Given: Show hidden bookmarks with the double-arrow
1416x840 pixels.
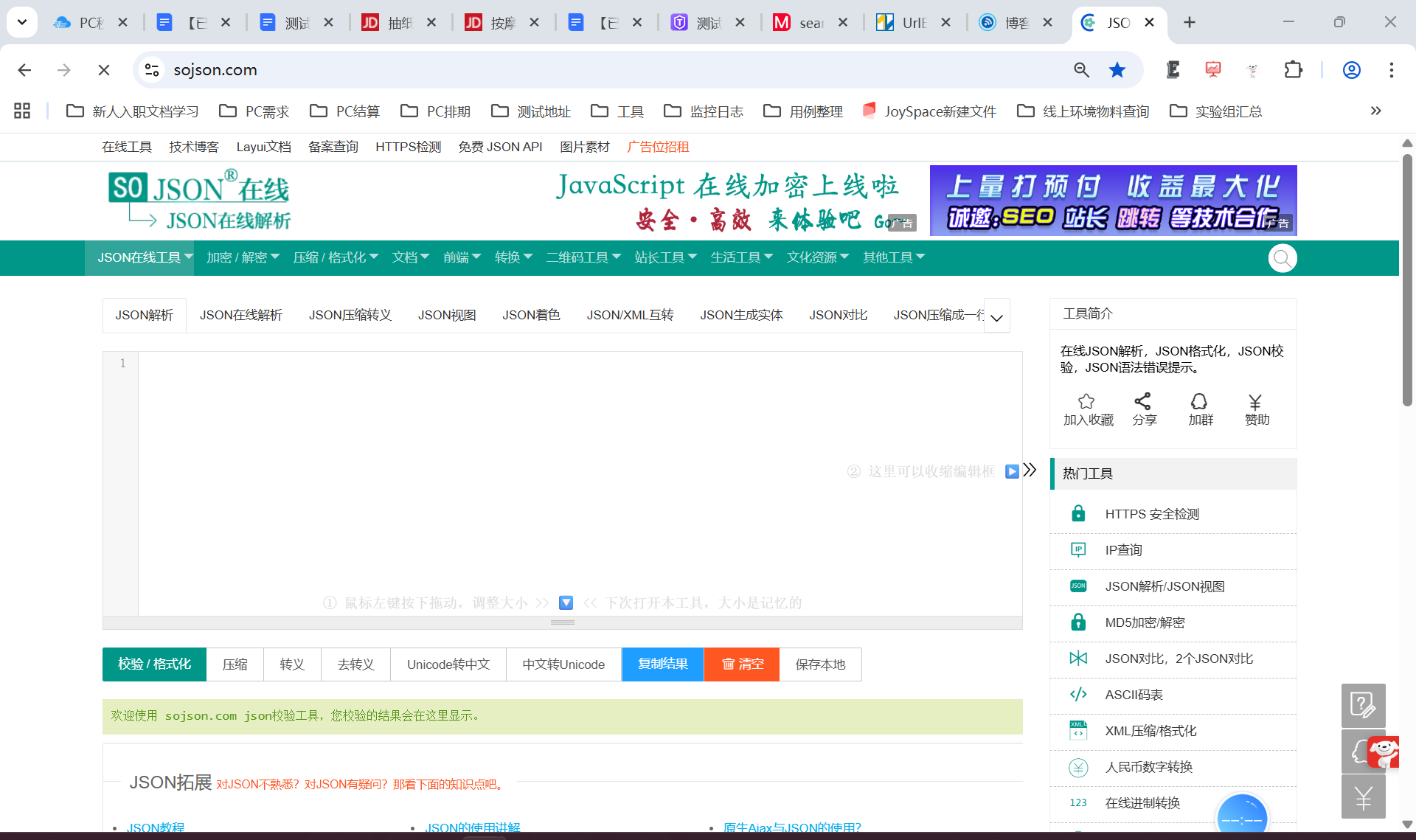Looking at the screenshot, I should 1375,111.
